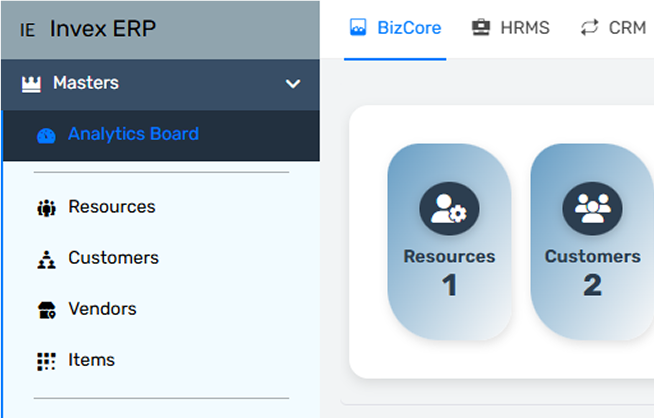Select the Masters menu label
This screenshot has height=418, width=654.
click(x=85, y=83)
